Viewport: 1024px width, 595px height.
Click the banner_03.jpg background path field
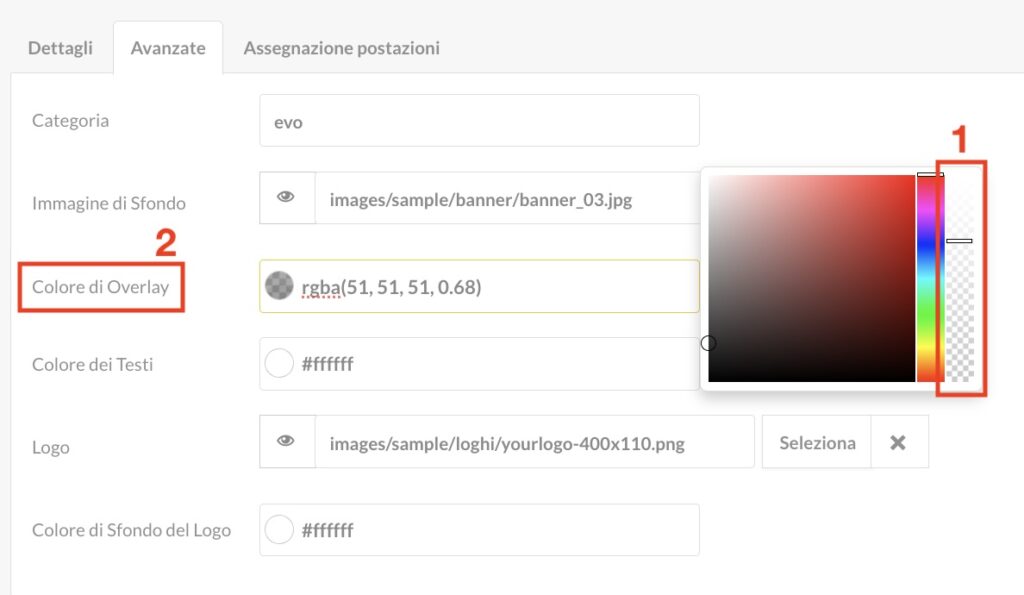click(x=507, y=199)
